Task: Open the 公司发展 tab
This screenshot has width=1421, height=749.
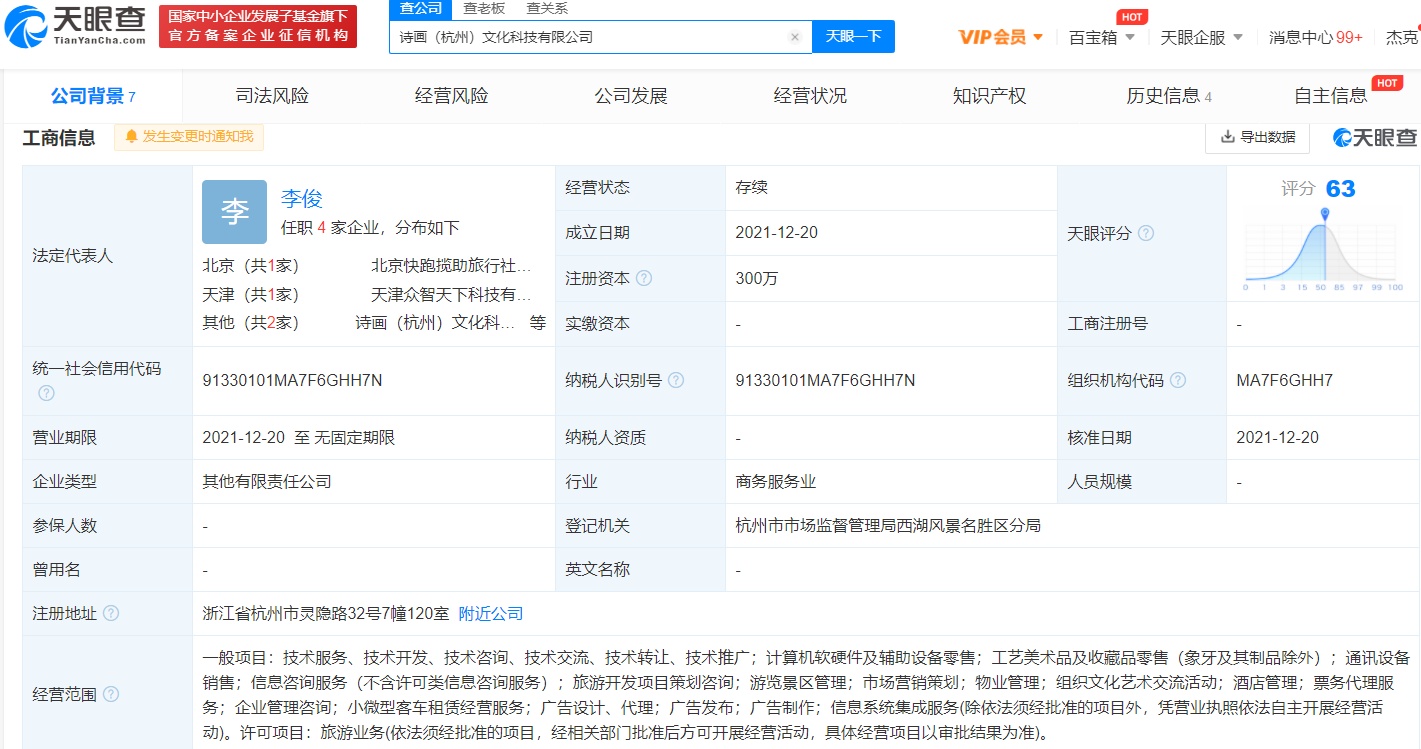Action: click(x=631, y=96)
